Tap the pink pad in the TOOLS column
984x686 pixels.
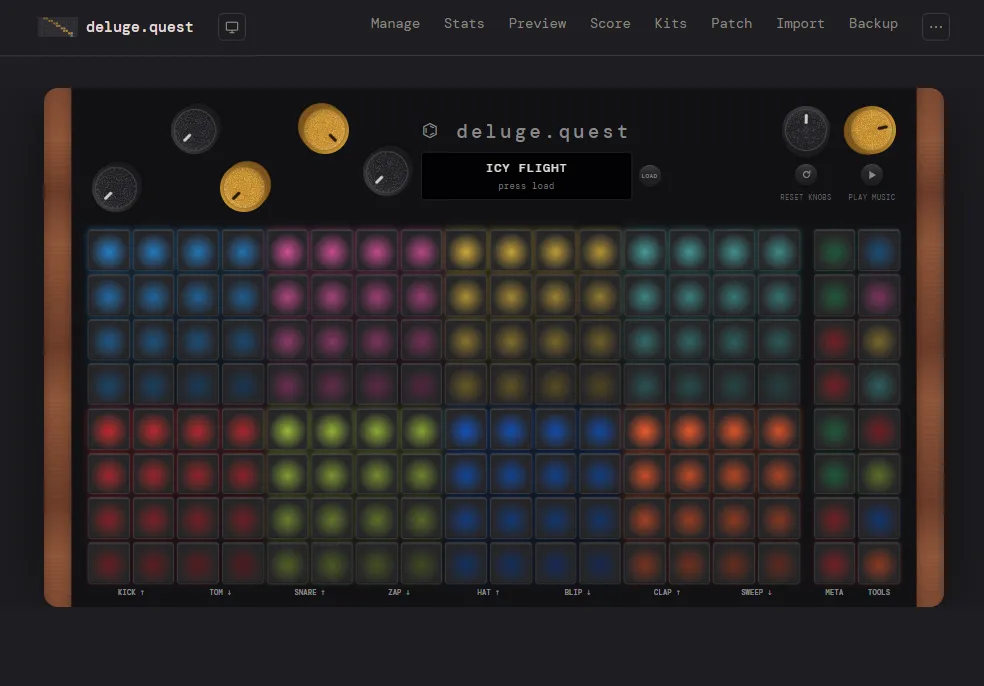pos(879,296)
